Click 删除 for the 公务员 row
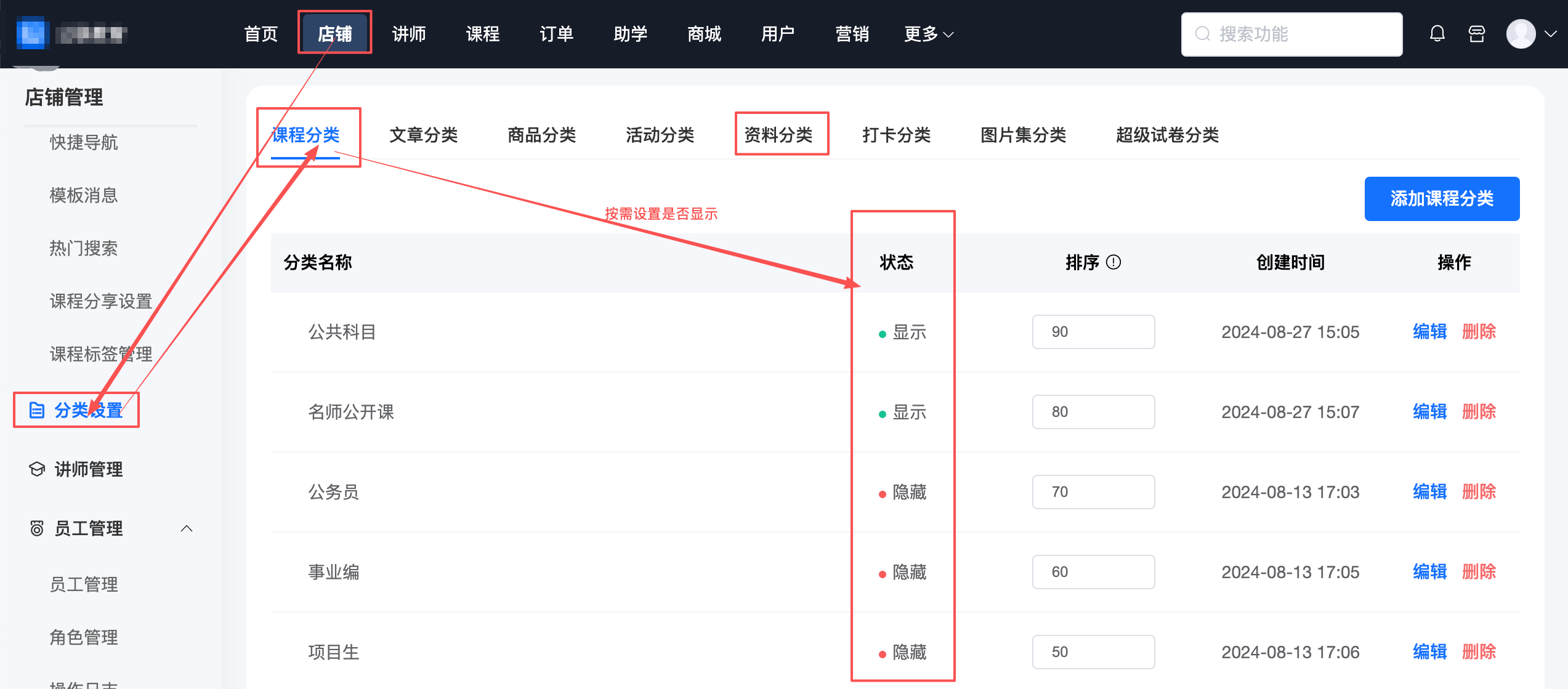 1479,492
